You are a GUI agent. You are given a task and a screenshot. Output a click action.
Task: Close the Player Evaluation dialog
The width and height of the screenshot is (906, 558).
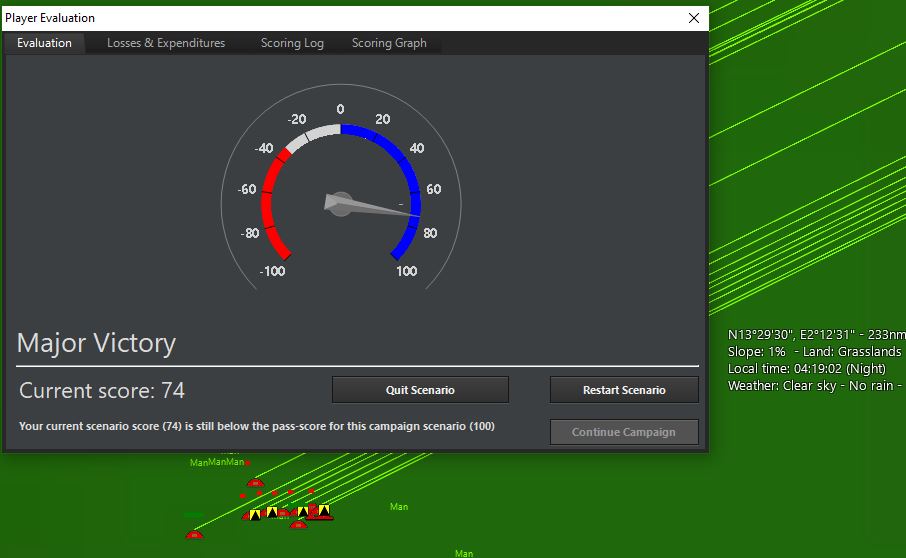694,18
